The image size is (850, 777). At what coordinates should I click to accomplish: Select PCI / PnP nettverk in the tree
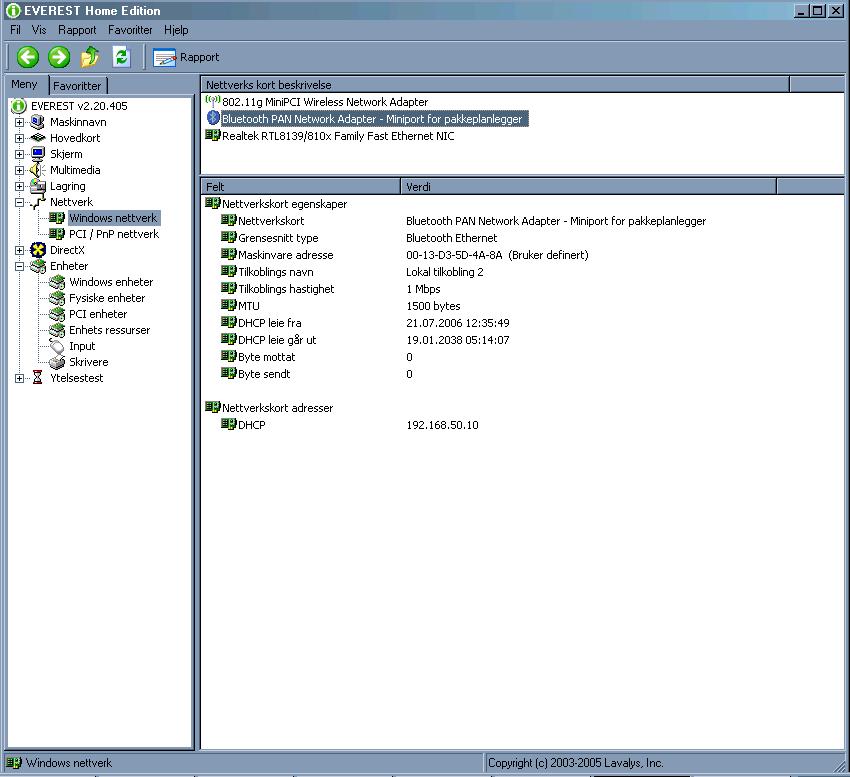114,234
